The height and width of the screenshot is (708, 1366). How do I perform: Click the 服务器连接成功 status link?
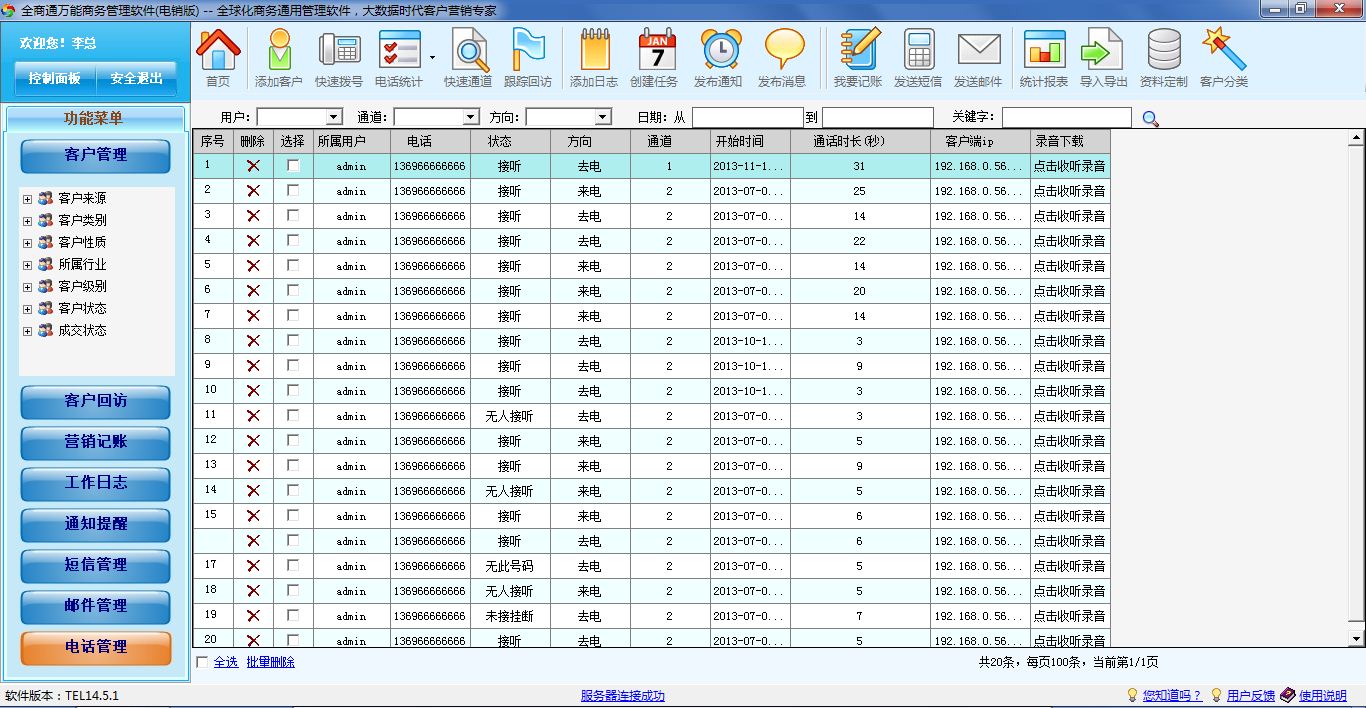[x=622, y=696]
